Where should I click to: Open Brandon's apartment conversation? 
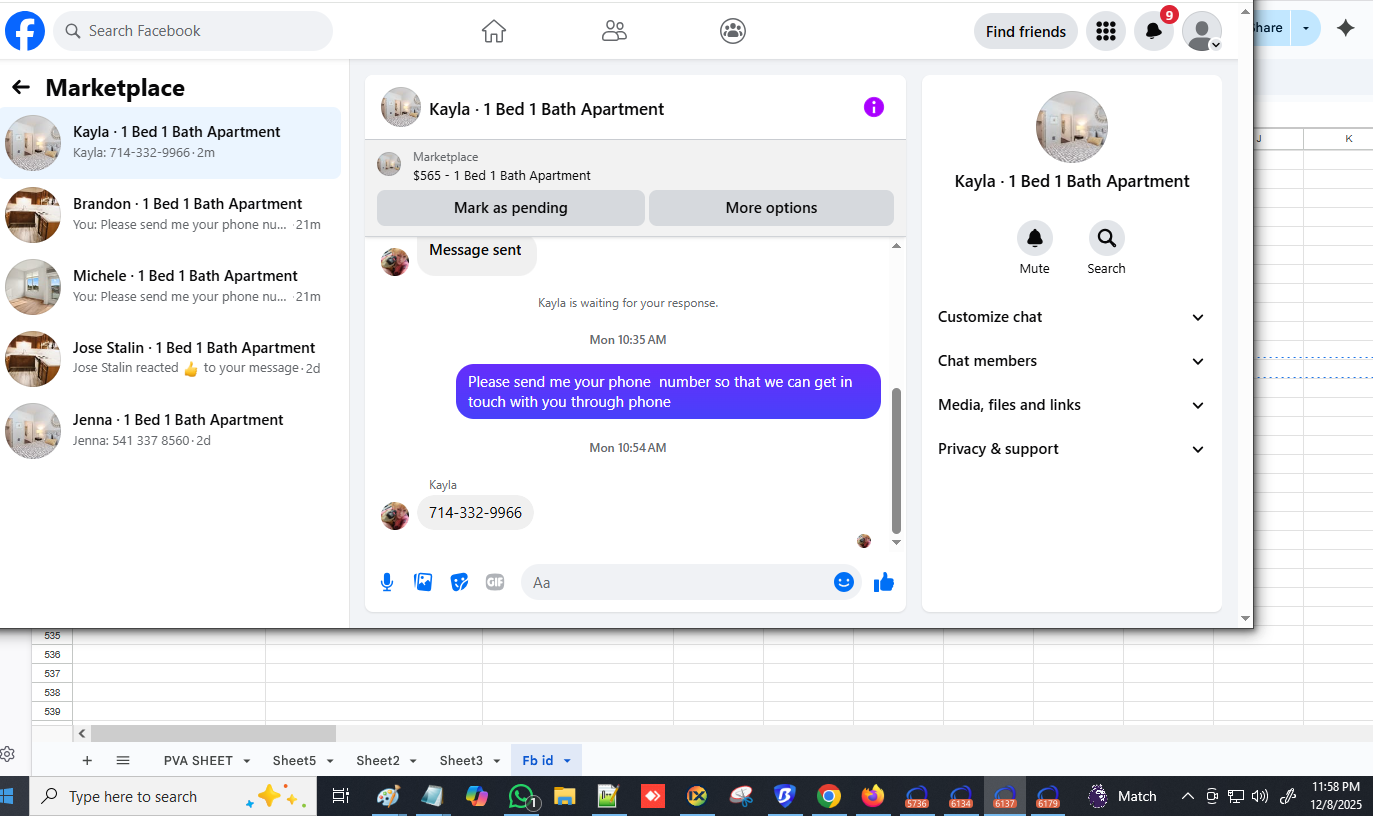170,215
